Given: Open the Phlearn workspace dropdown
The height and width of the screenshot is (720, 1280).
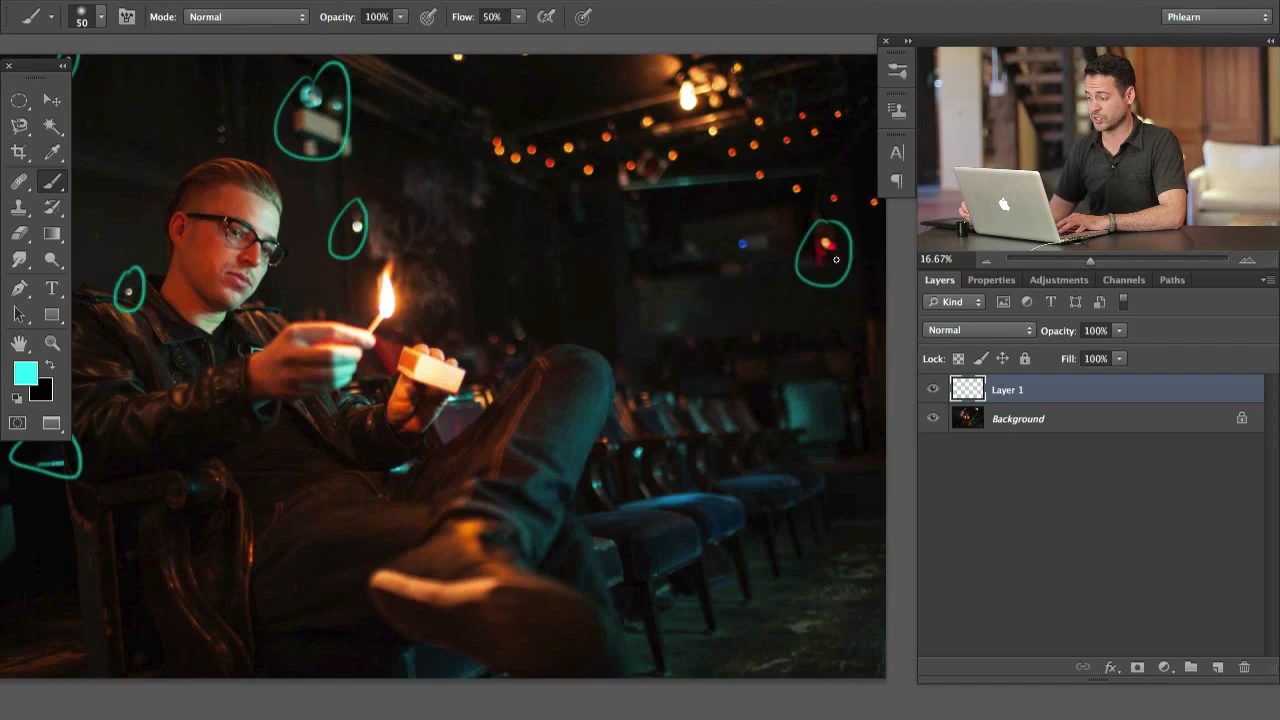Looking at the screenshot, I should 1217,17.
